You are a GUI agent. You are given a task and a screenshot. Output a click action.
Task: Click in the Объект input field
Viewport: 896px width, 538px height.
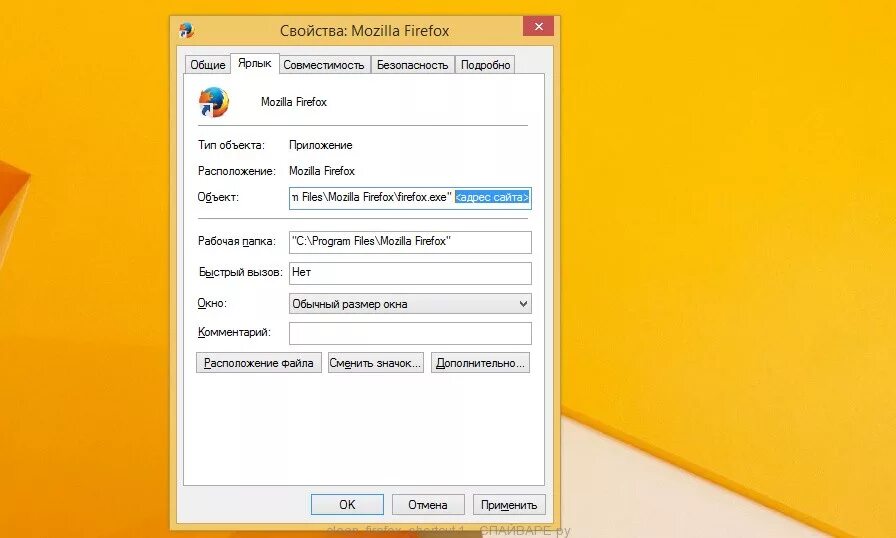coord(410,198)
